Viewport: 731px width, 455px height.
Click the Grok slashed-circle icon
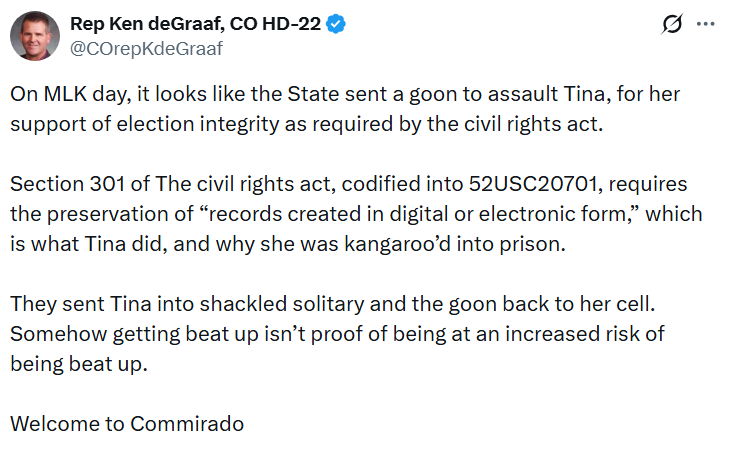coord(672,25)
